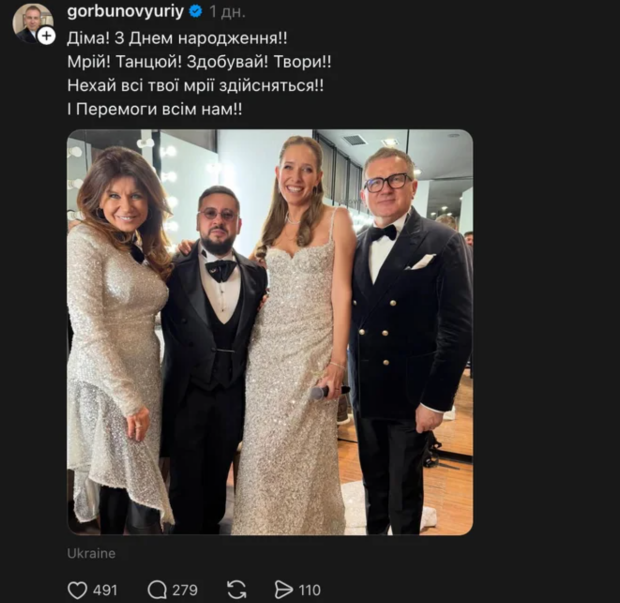Click the 110 shares count
Screen dimensions: 620x603
click(x=310, y=590)
